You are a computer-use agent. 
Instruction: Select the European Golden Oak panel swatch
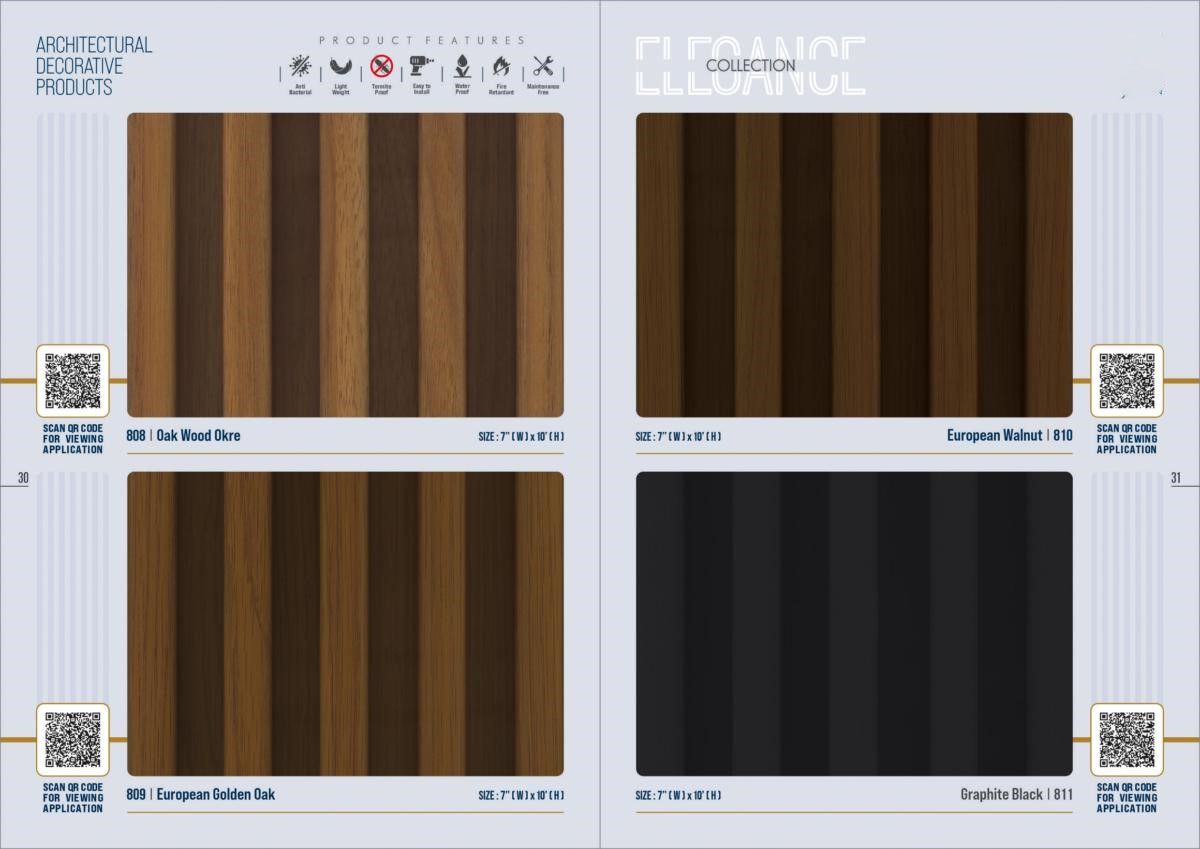coord(345,624)
